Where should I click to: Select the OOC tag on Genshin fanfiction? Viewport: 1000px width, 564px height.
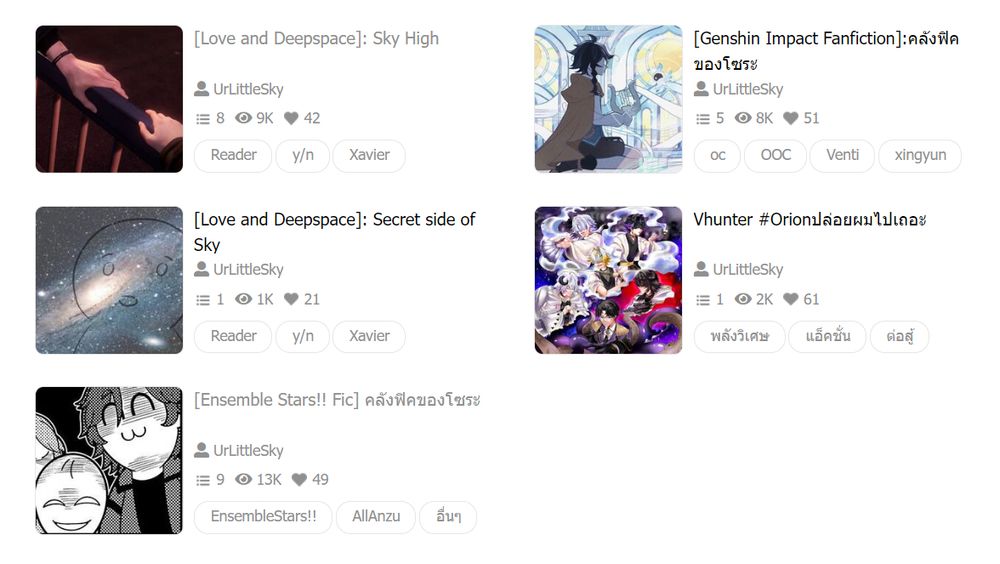tap(775, 155)
